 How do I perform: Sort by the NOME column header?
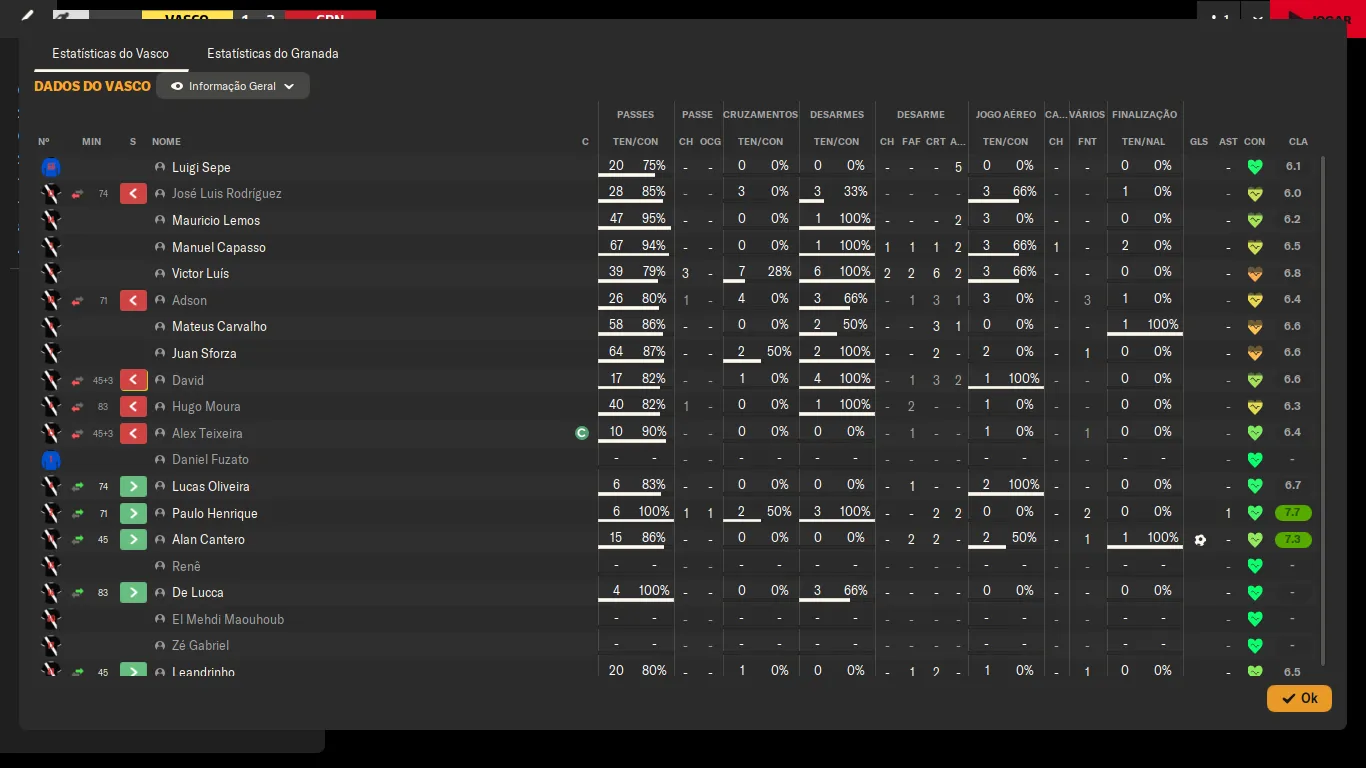pyautogui.click(x=166, y=142)
